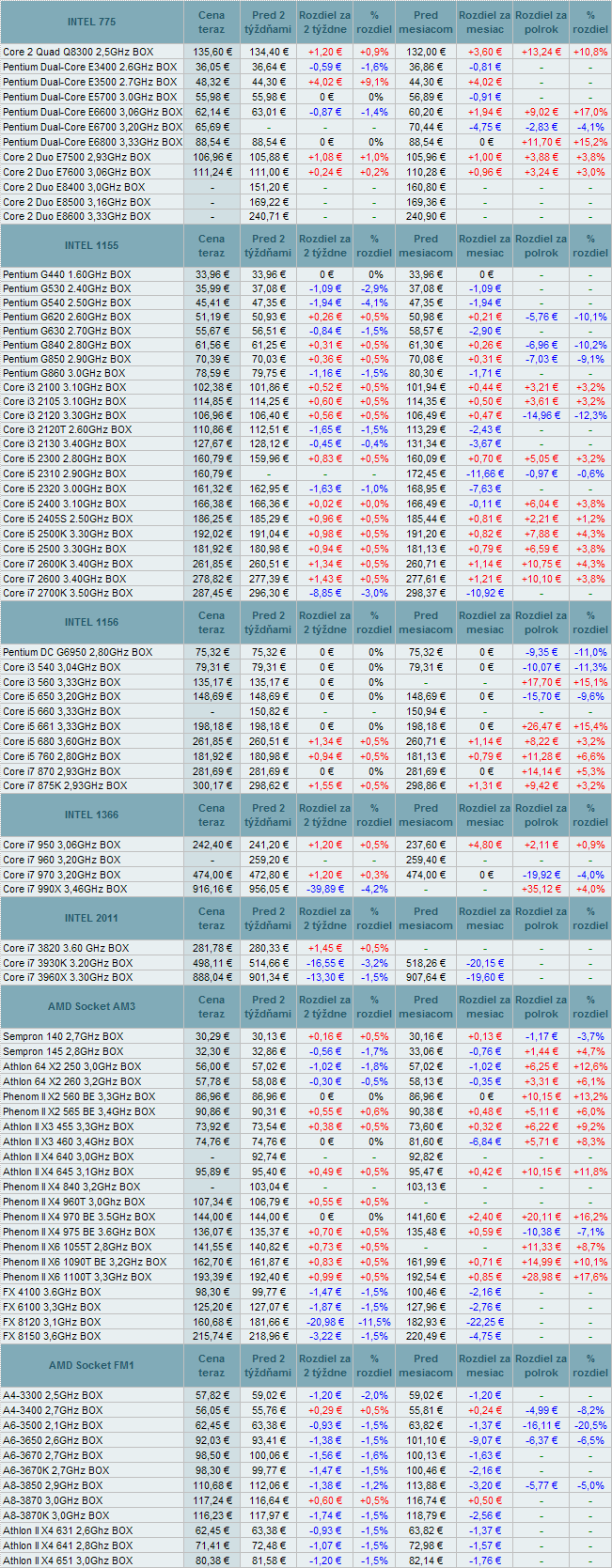Click row name 'Pentium DC G6950 2,80GHz BOX'
The height and width of the screenshot is (1568, 612).
click(x=77, y=652)
